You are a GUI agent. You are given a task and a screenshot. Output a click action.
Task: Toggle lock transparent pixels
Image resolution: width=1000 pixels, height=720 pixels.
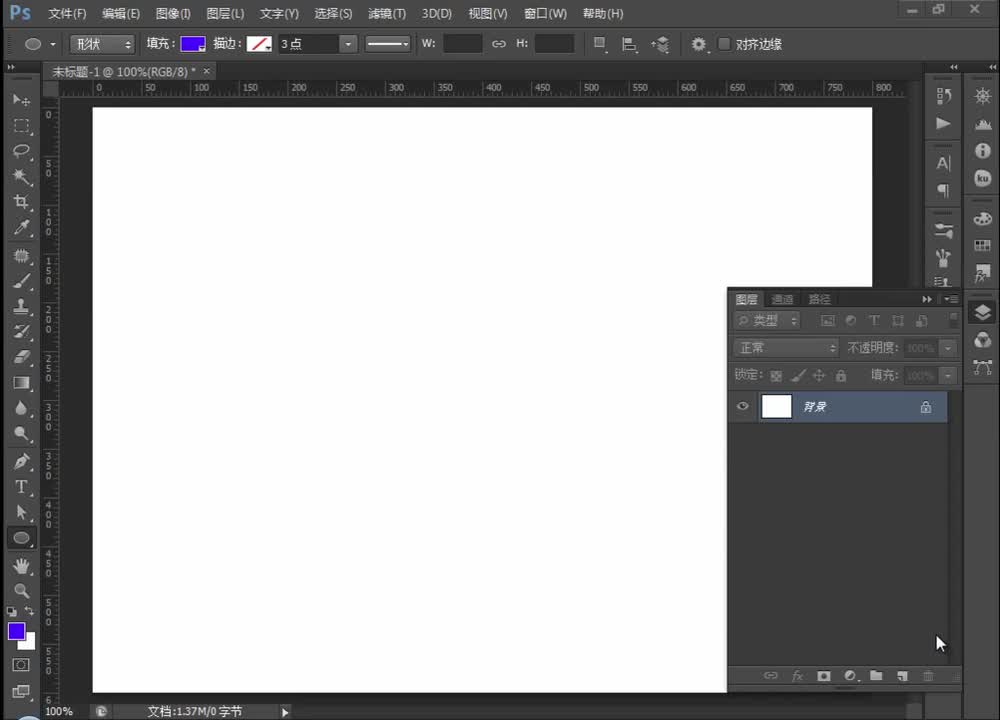[776, 376]
